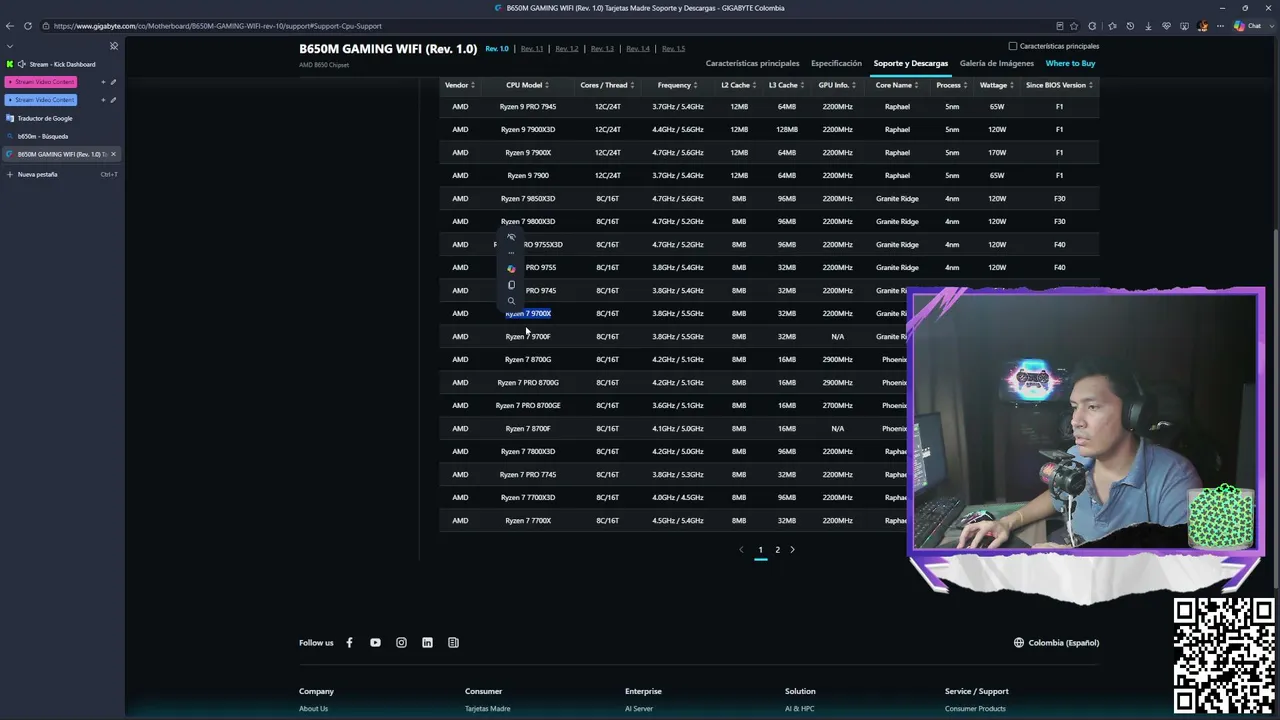Go to next page with the right arrow
The height and width of the screenshot is (720, 1280).
(793, 549)
